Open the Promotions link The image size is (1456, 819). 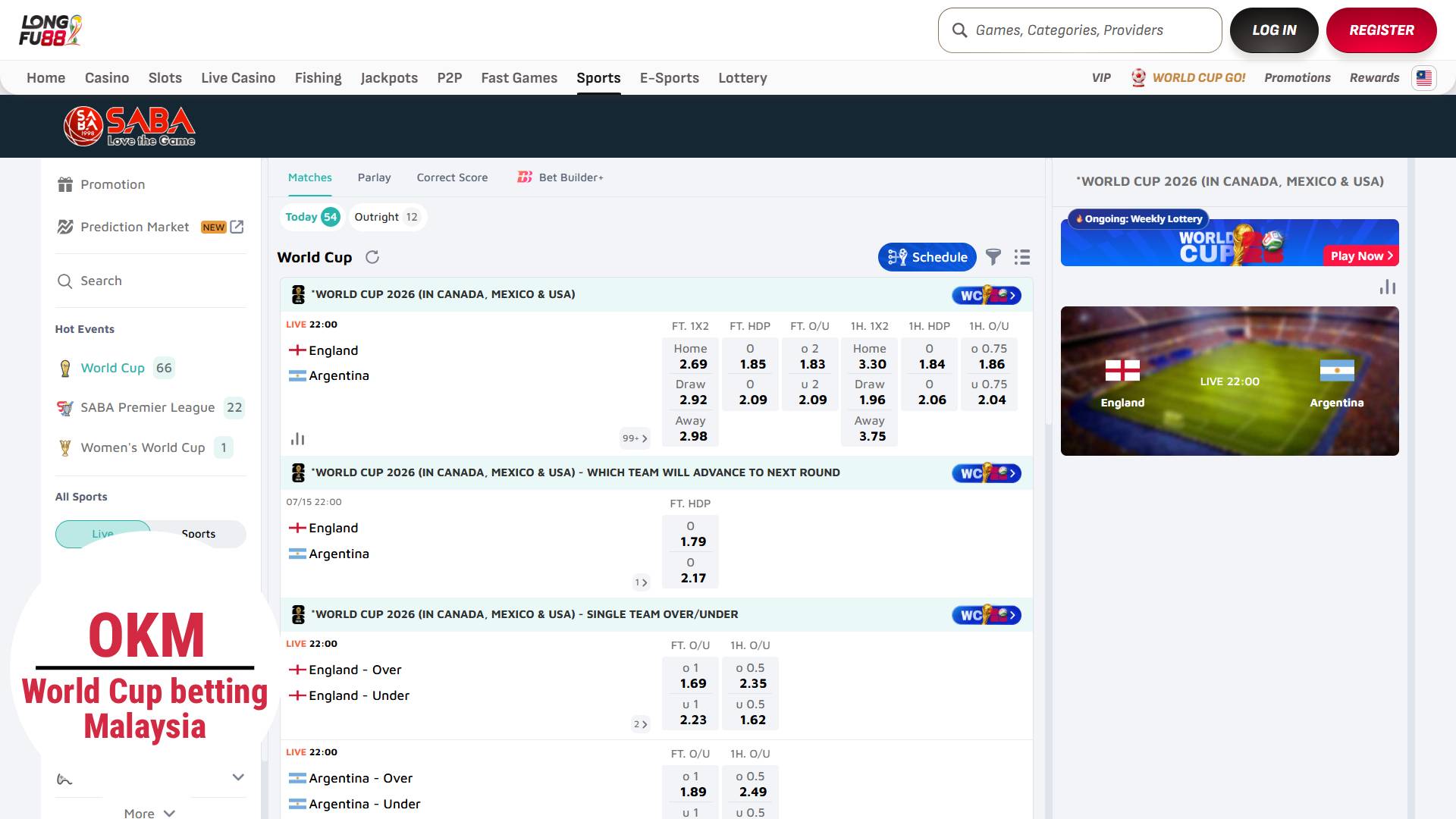[x=1298, y=77]
